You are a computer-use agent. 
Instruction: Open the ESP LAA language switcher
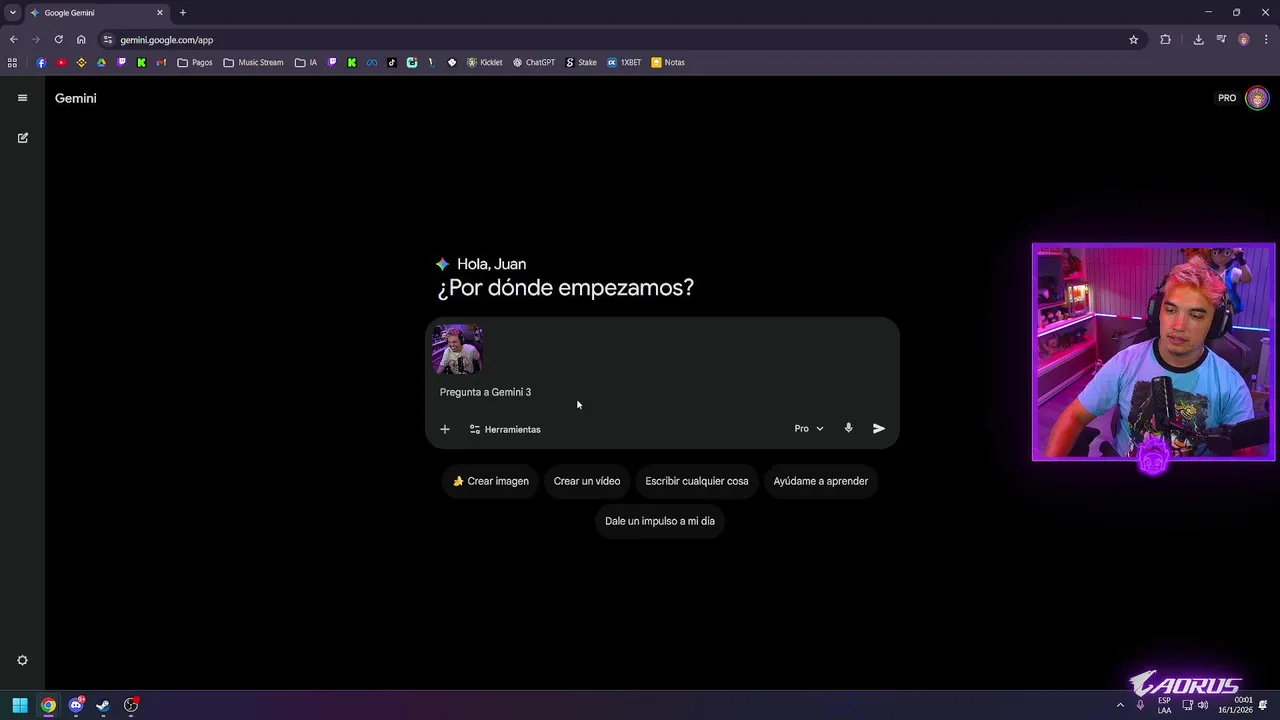(x=1164, y=705)
